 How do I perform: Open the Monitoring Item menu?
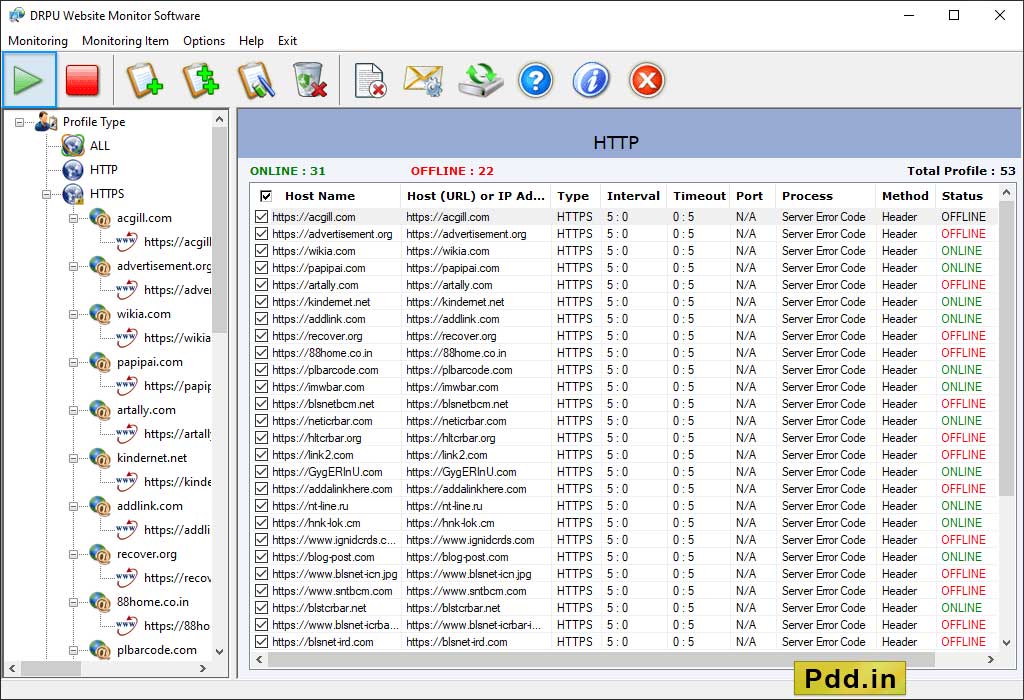125,40
